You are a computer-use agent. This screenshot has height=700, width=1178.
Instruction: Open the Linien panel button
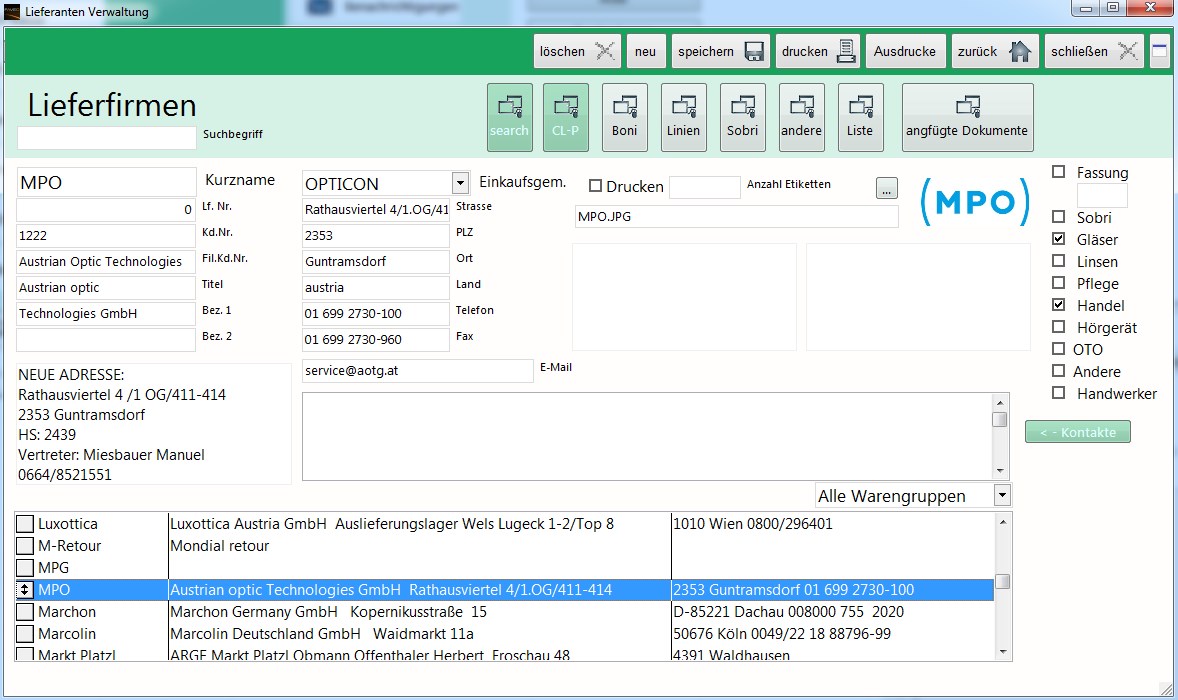pos(684,117)
